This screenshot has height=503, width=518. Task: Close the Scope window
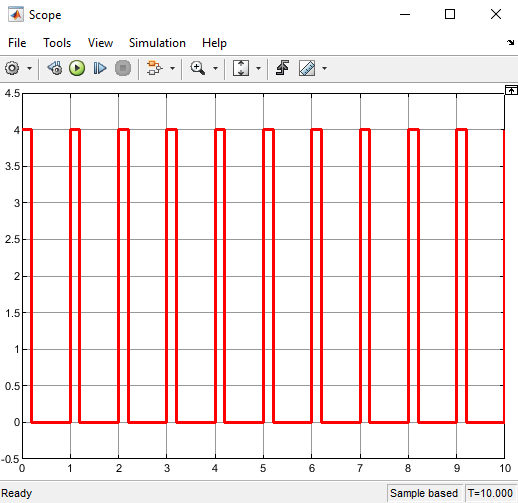496,14
